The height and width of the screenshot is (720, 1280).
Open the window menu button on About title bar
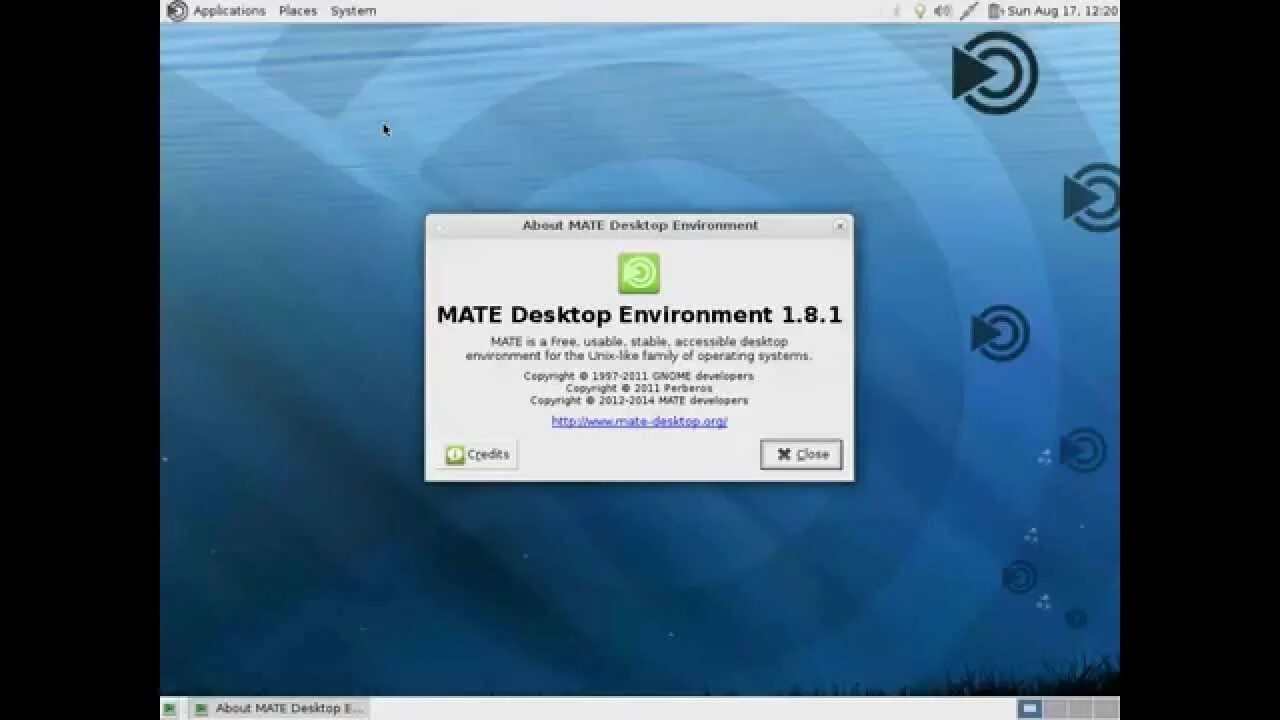pos(440,226)
